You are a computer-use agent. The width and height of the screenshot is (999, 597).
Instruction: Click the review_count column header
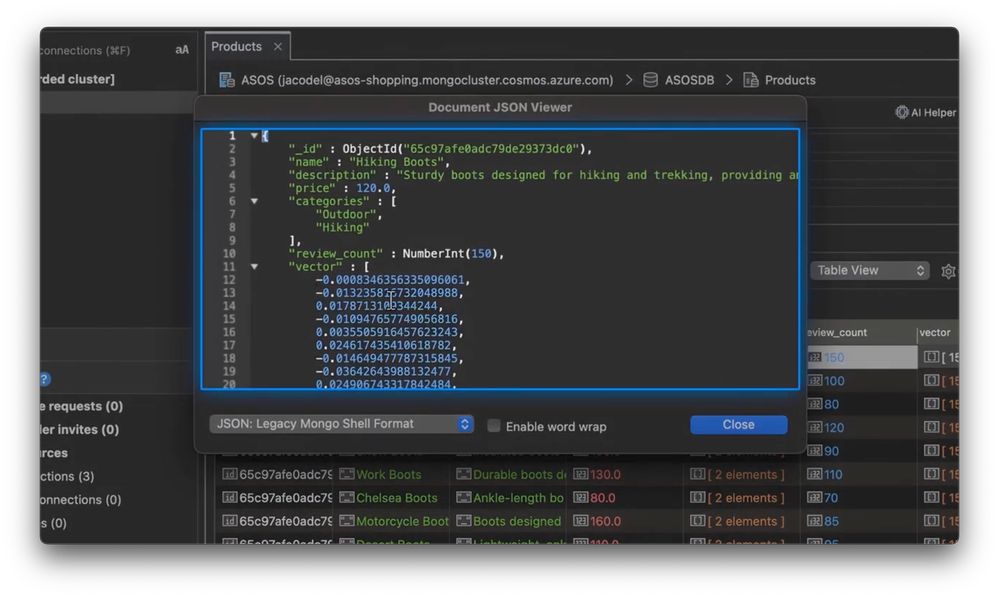tap(837, 333)
